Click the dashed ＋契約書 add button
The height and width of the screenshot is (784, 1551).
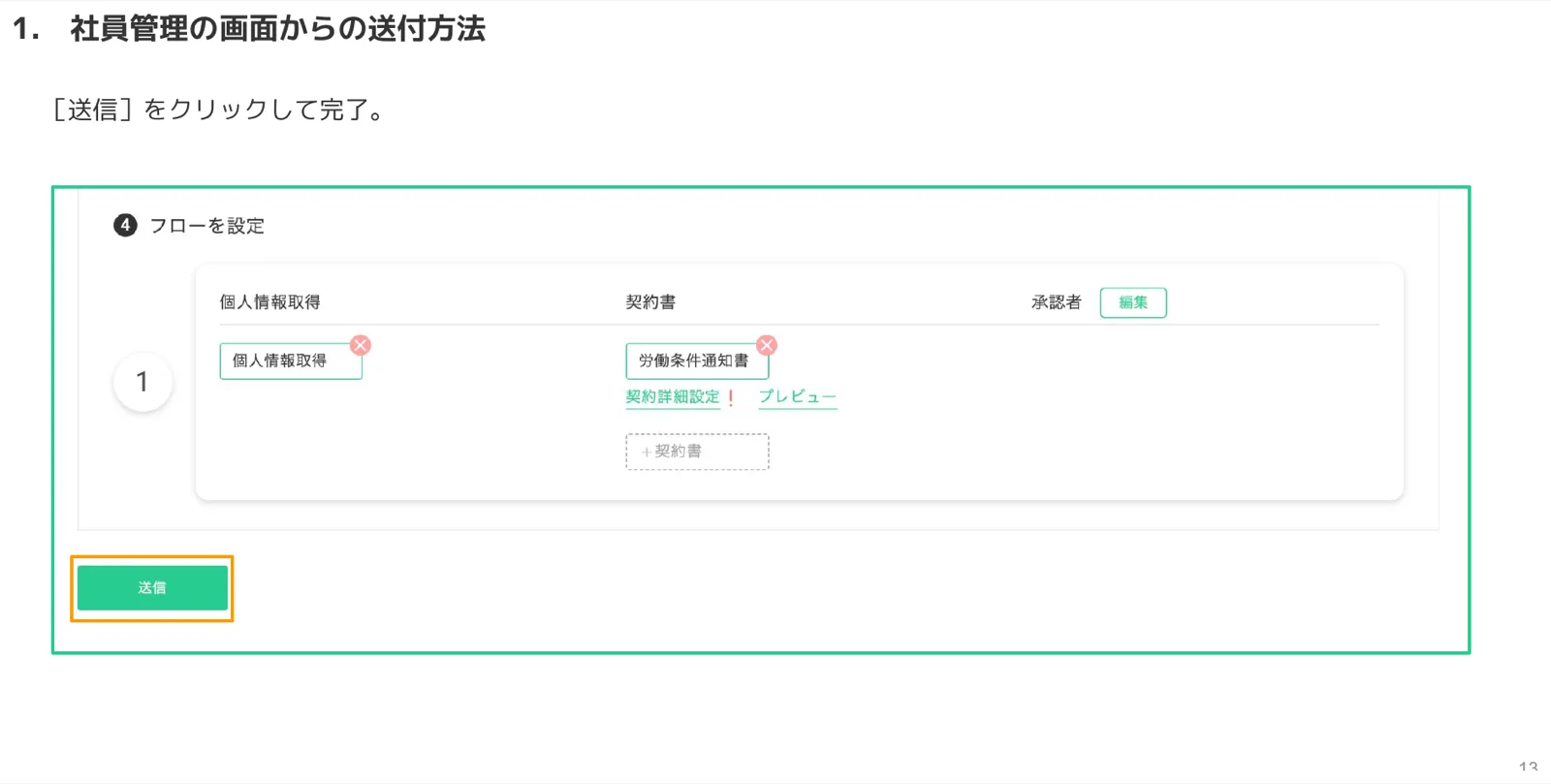697,452
